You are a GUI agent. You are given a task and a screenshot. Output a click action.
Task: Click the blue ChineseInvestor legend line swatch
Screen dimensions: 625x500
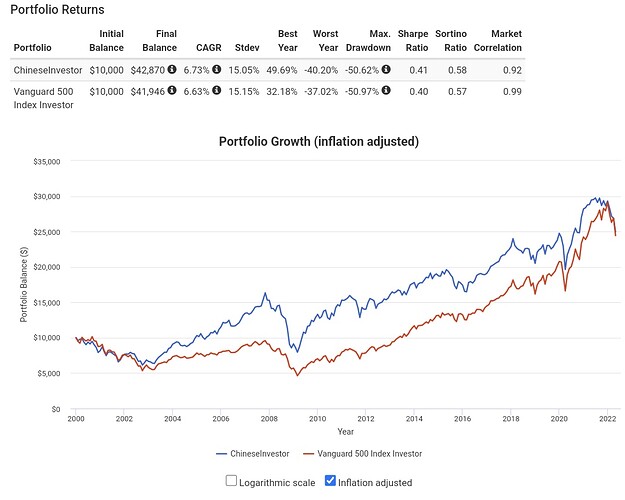click(x=221, y=454)
